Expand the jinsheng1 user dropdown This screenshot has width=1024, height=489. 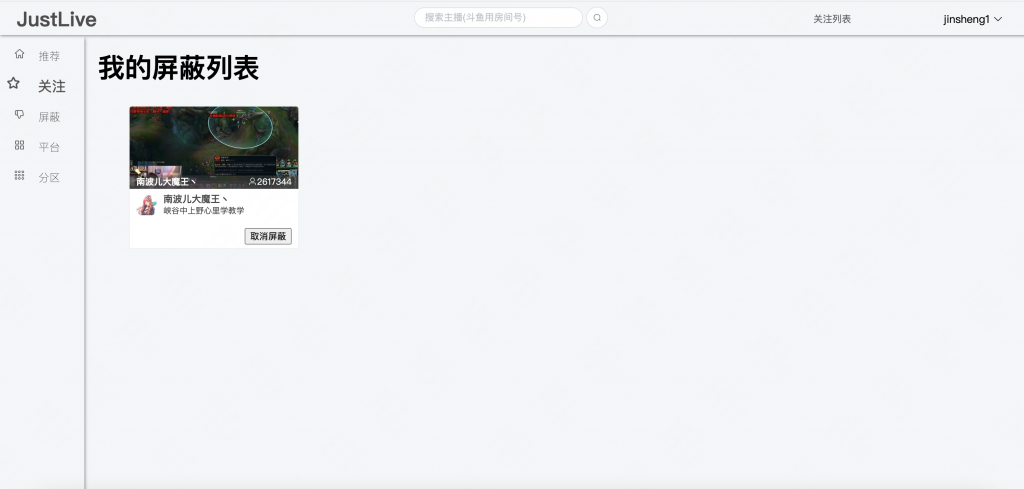coord(971,19)
